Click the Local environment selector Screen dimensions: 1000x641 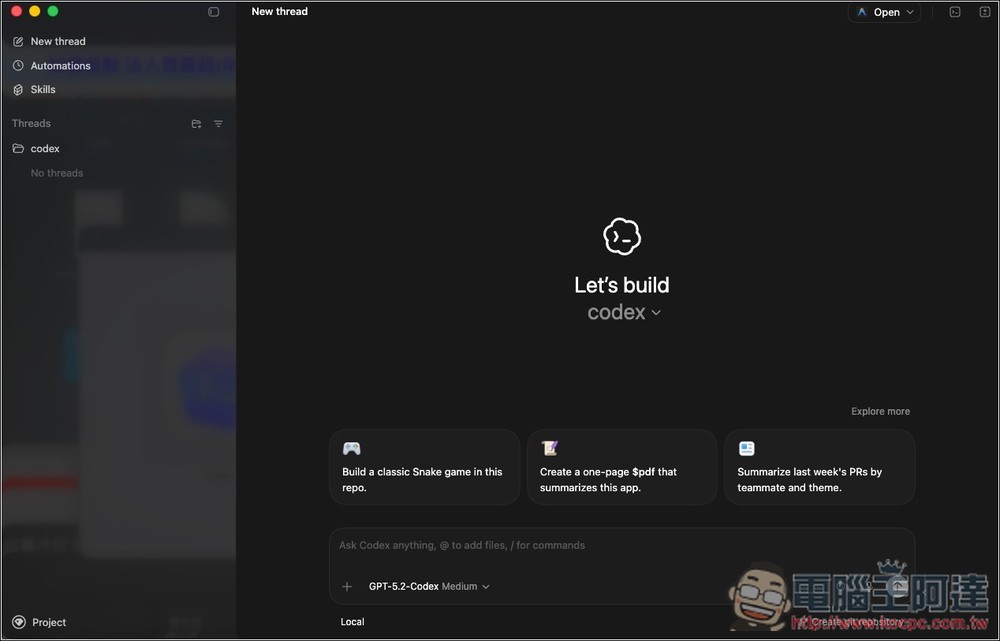[352, 621]
